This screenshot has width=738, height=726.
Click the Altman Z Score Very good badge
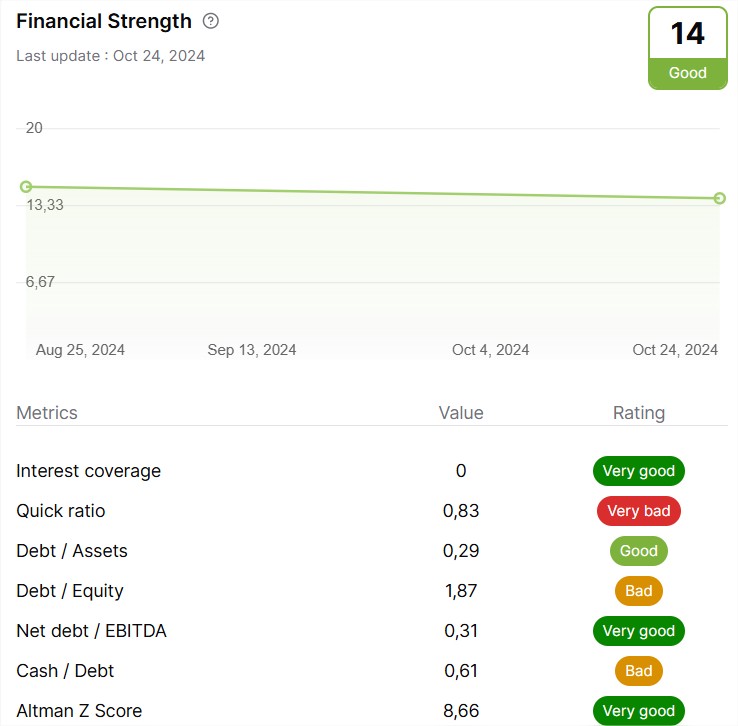click(639, 710)
